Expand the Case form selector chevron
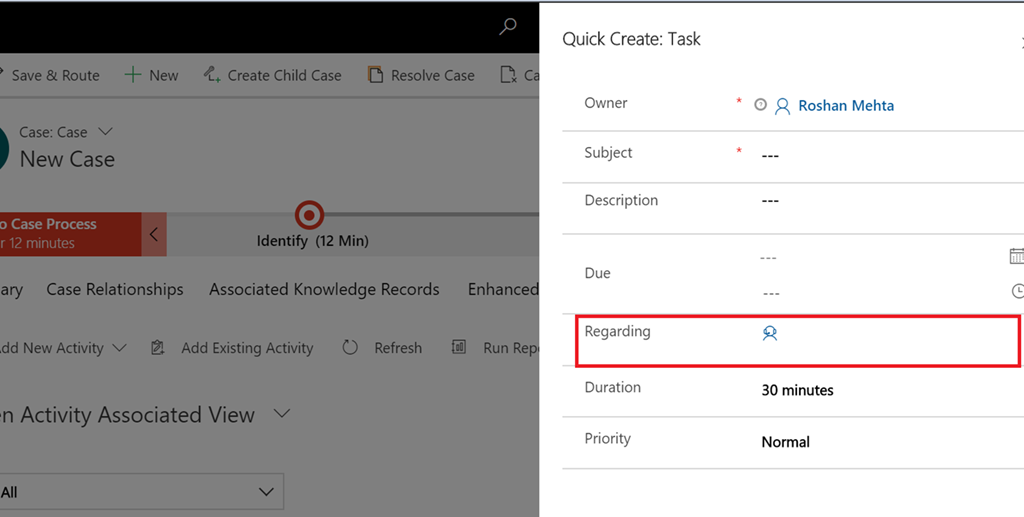 105,132
